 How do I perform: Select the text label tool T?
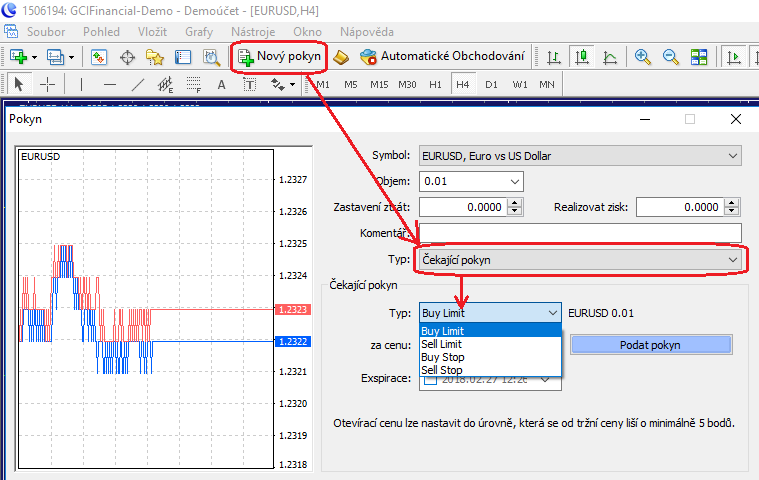(x=250, y=85)
